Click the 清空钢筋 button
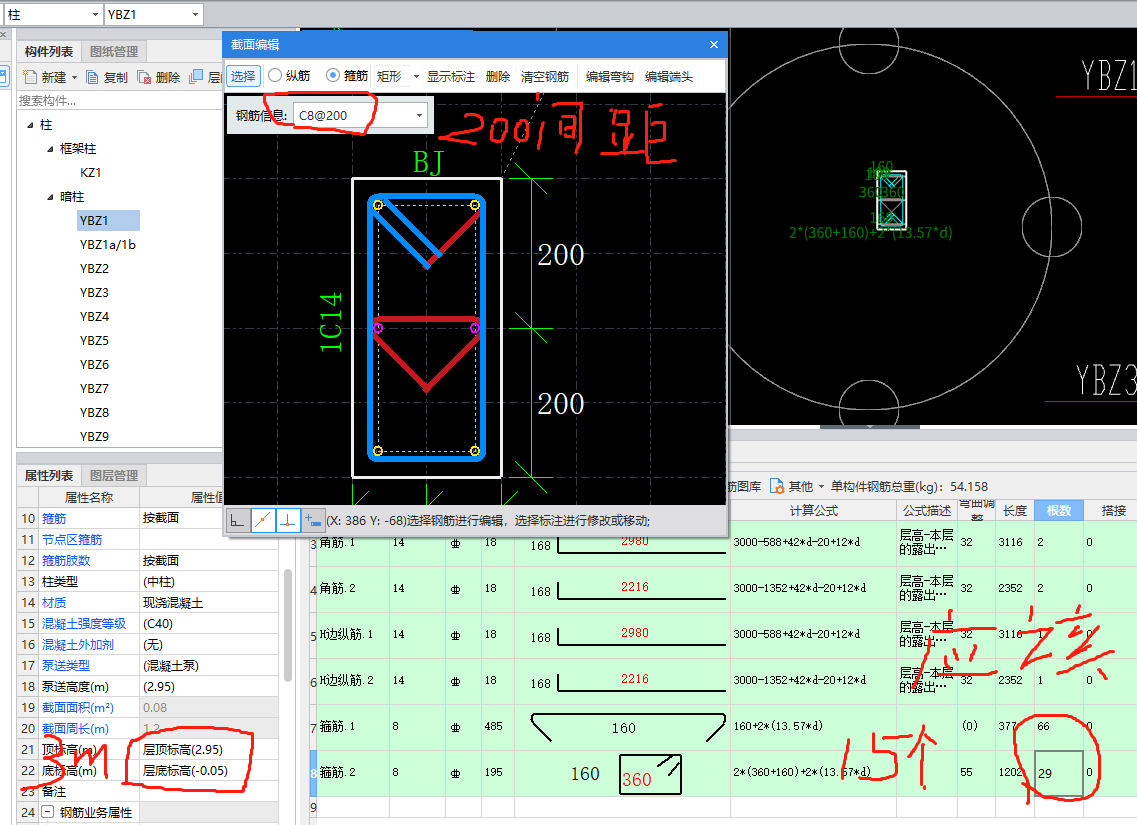This screenshot has height=825, width=1137. pyautogui.click(x=545, y=76)
